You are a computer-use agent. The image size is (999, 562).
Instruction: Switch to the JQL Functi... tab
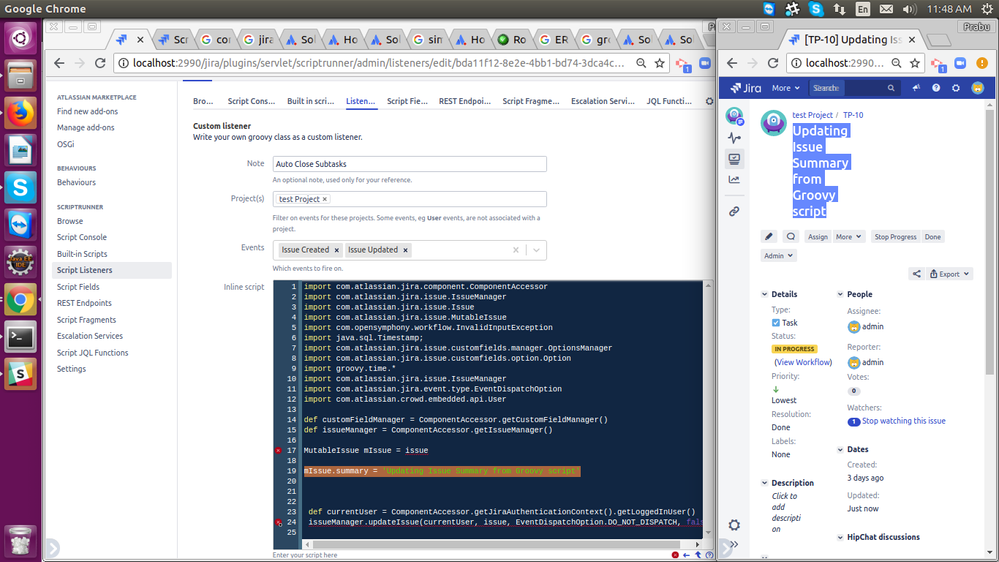coord(669,101)
